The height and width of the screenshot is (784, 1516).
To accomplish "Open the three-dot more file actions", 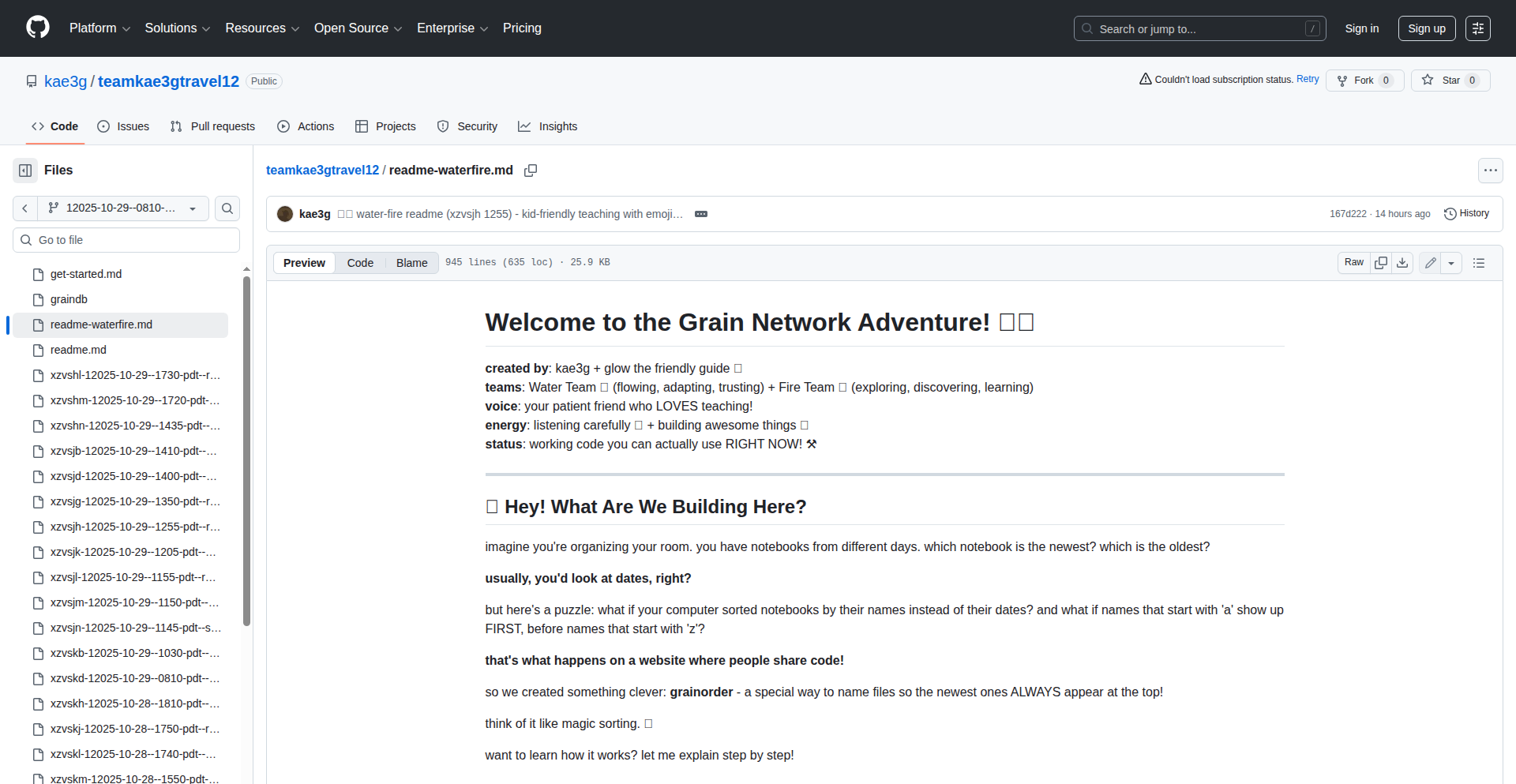I will (1490, 171).
